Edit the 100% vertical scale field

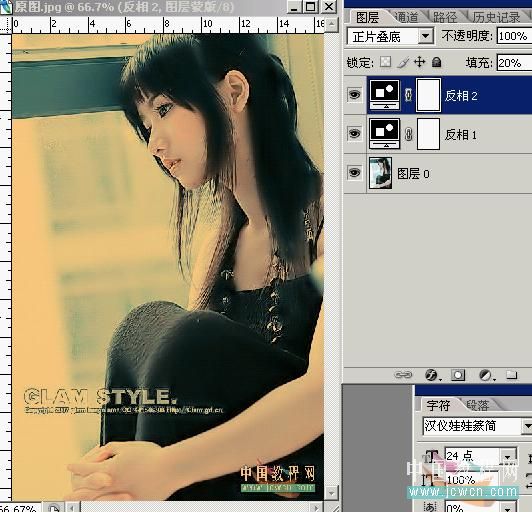(x=472, y=480)
